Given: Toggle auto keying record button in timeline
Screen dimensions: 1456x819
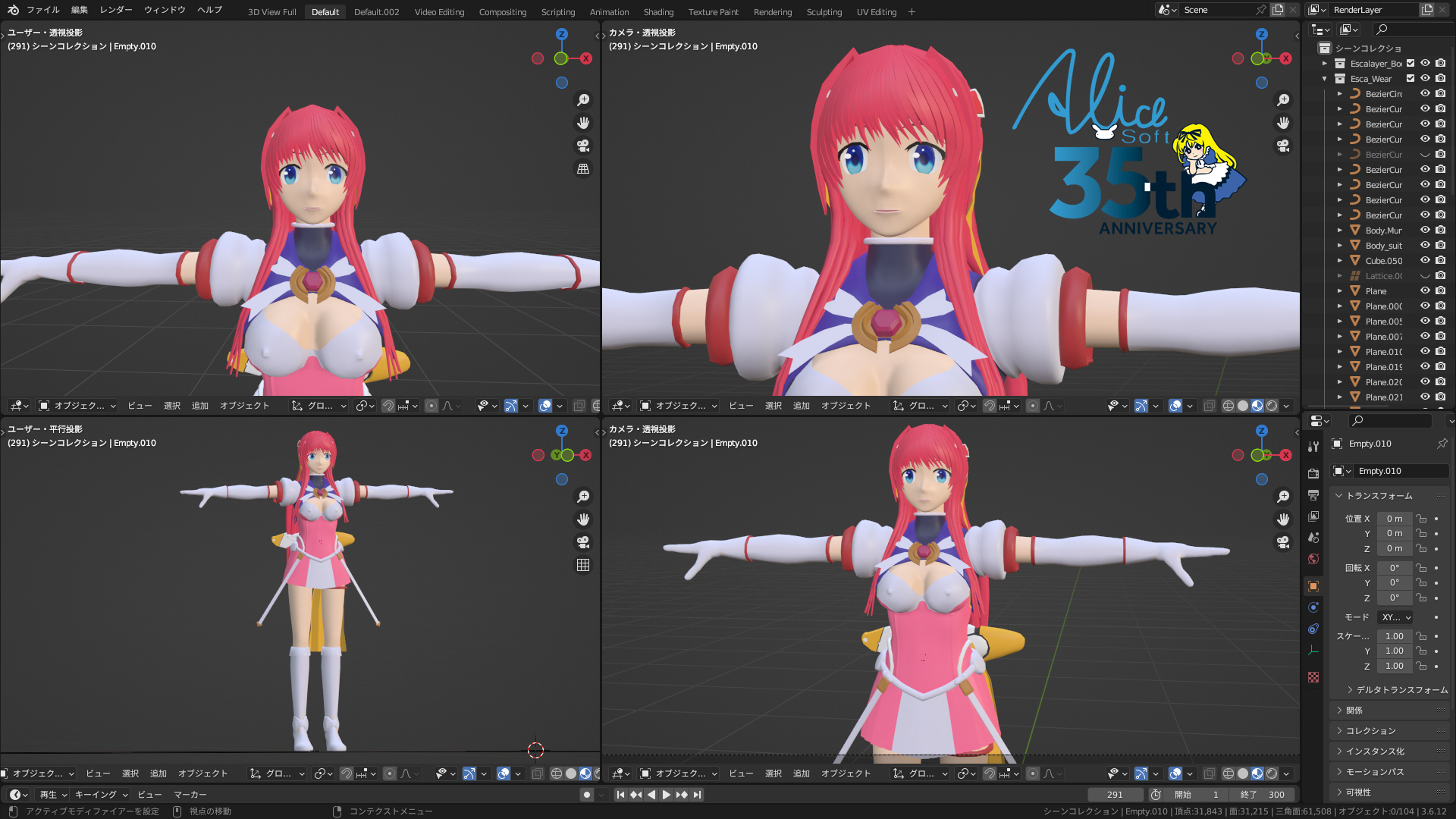Looking at the screenshot, I should click(x=586, y=795).
